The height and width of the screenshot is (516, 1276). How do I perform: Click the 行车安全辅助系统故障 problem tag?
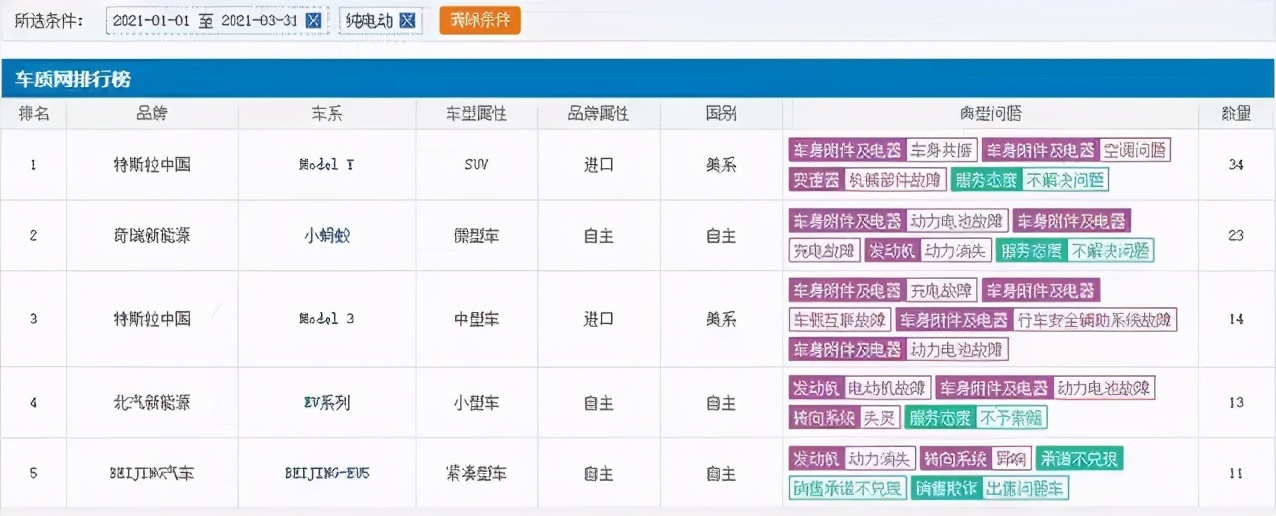(x=1093, y=320)
